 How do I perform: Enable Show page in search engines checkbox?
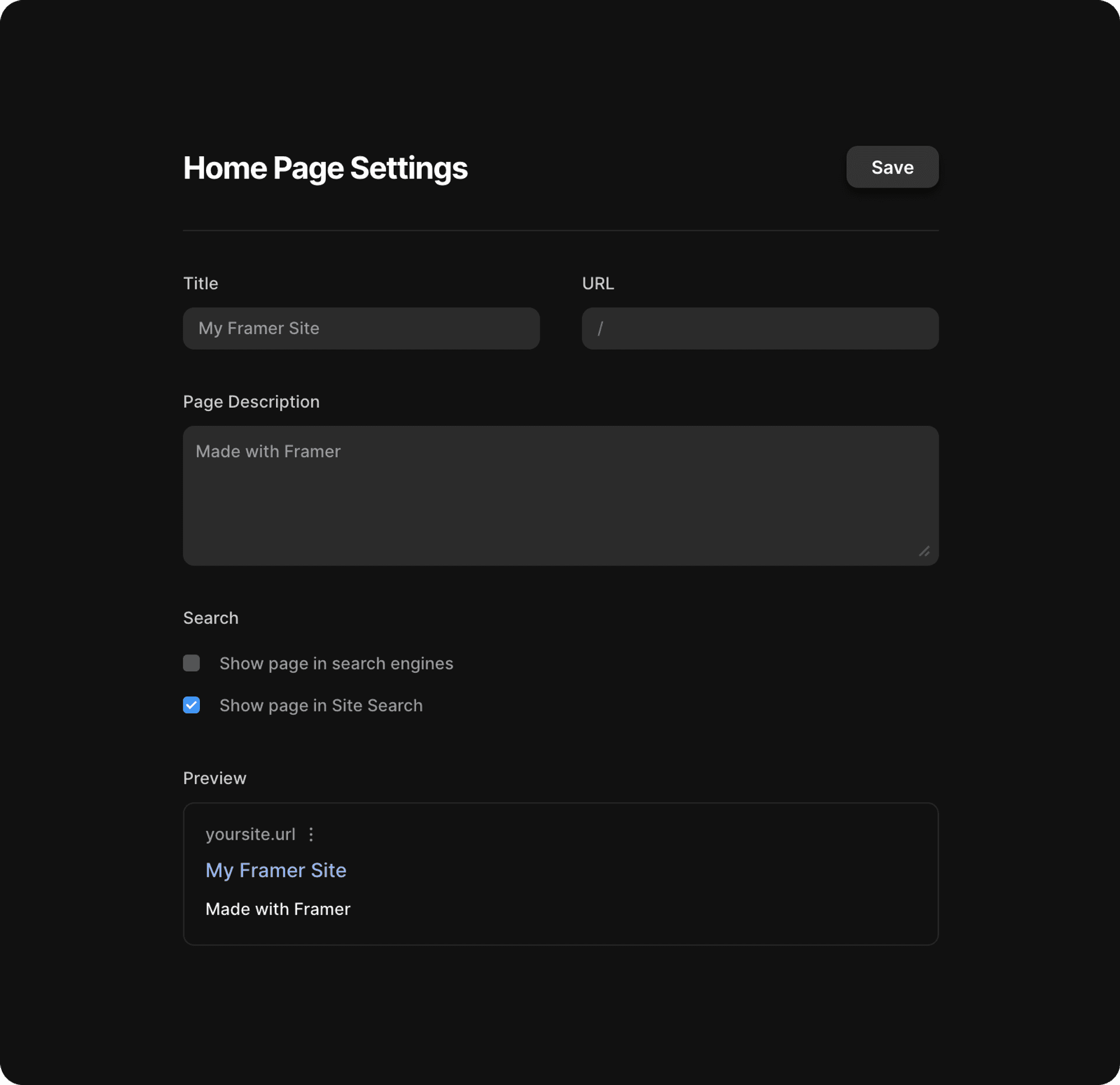pyautogui.click(x=192, y=663)
